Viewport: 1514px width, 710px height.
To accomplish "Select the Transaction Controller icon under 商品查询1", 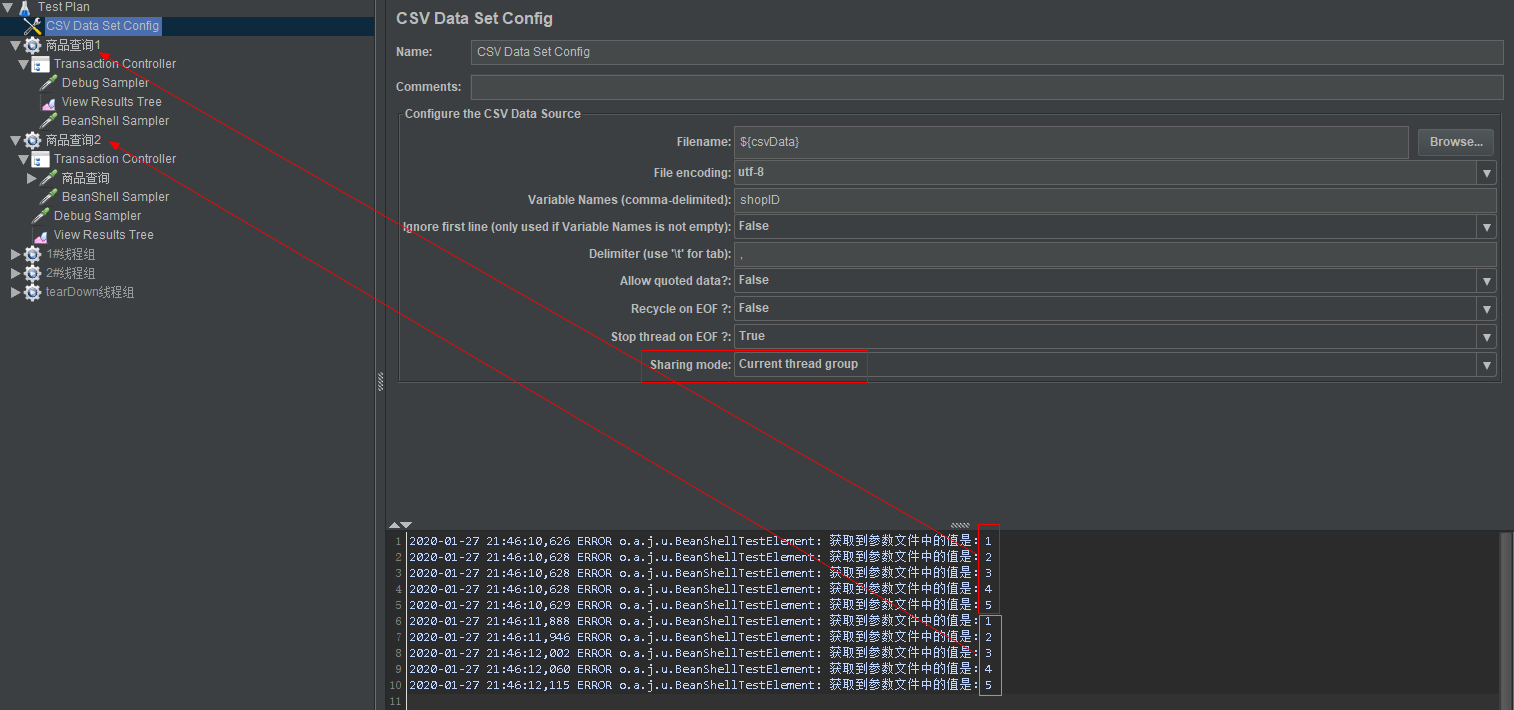I will (39, 63).
